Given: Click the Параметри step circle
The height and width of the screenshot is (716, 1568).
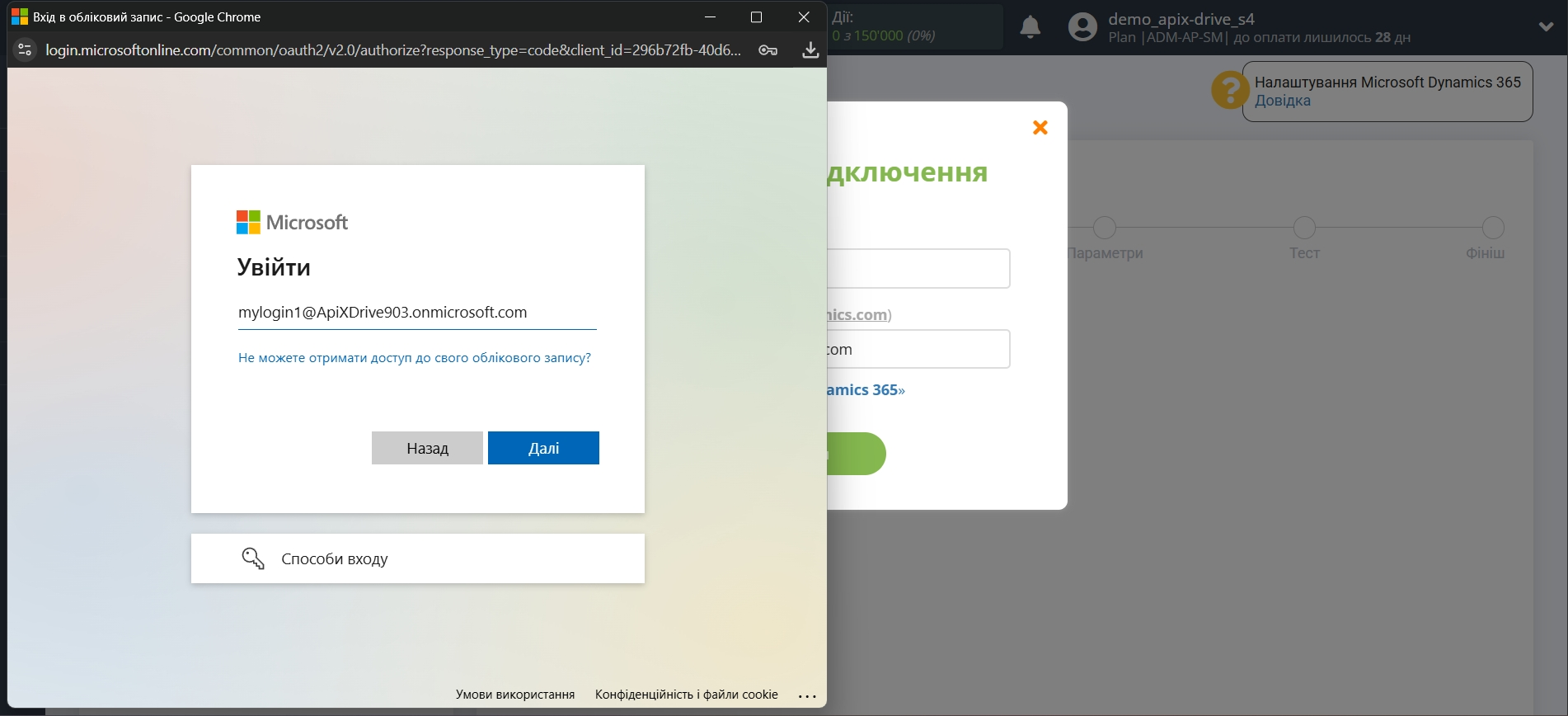Looking at the screenshot, I should 1105,228.
